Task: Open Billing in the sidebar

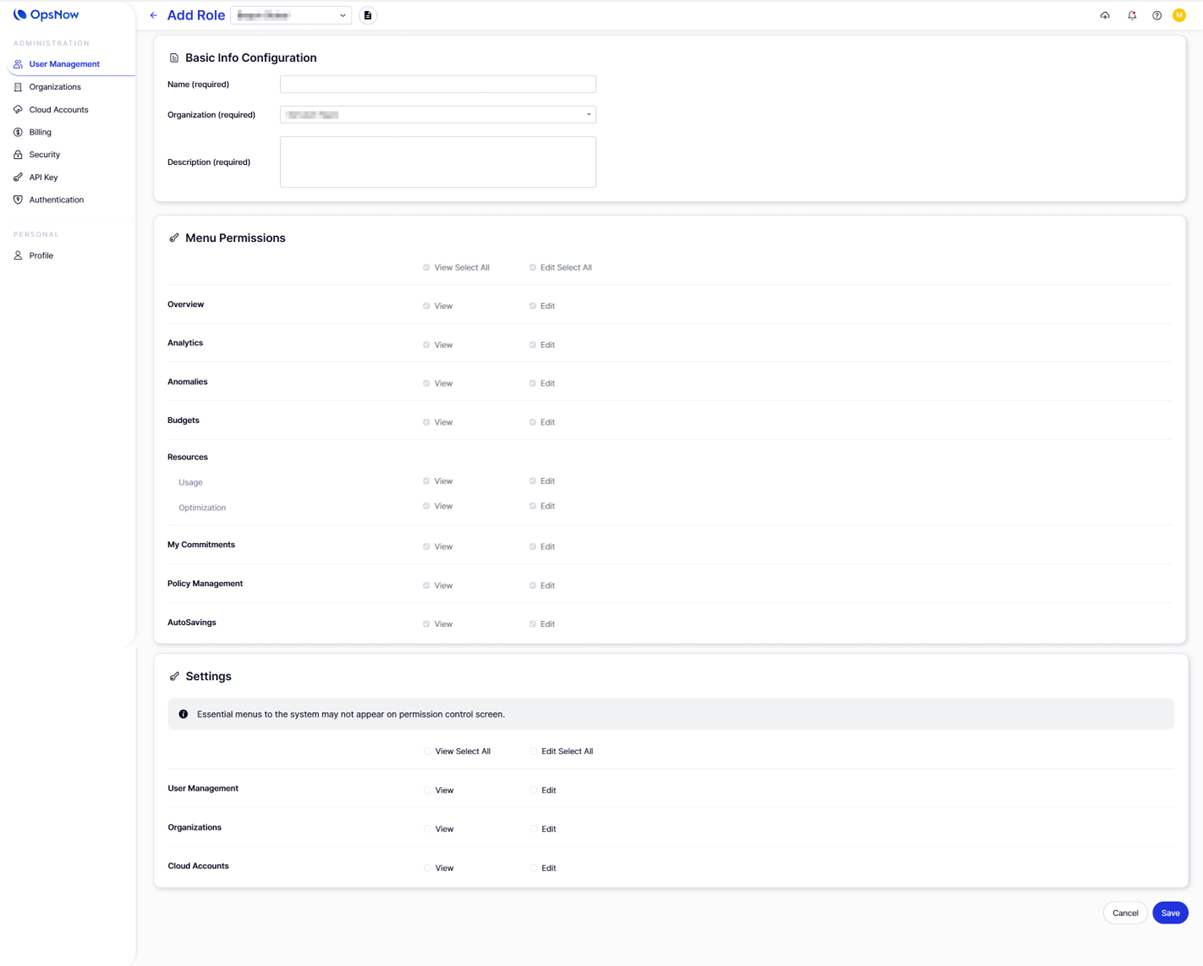Action: (x=40, y=132)
